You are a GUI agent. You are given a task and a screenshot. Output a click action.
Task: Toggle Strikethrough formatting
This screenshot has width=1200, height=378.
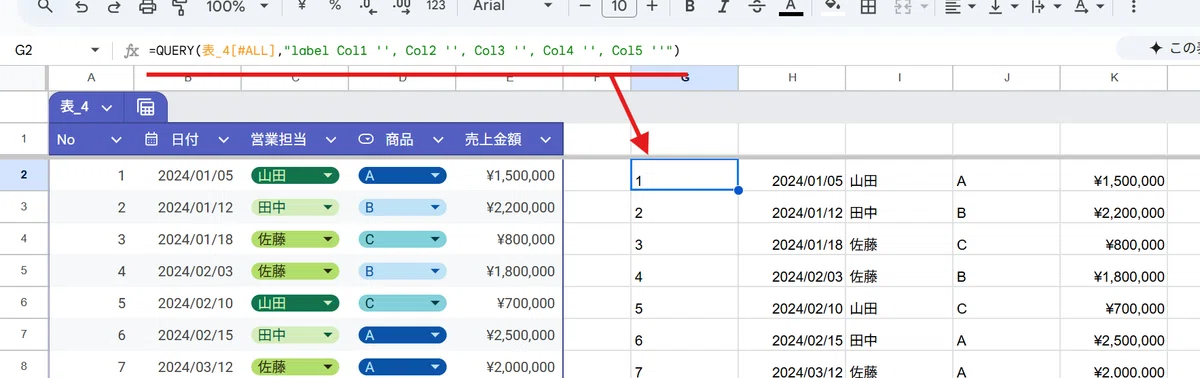pos(757,6)
